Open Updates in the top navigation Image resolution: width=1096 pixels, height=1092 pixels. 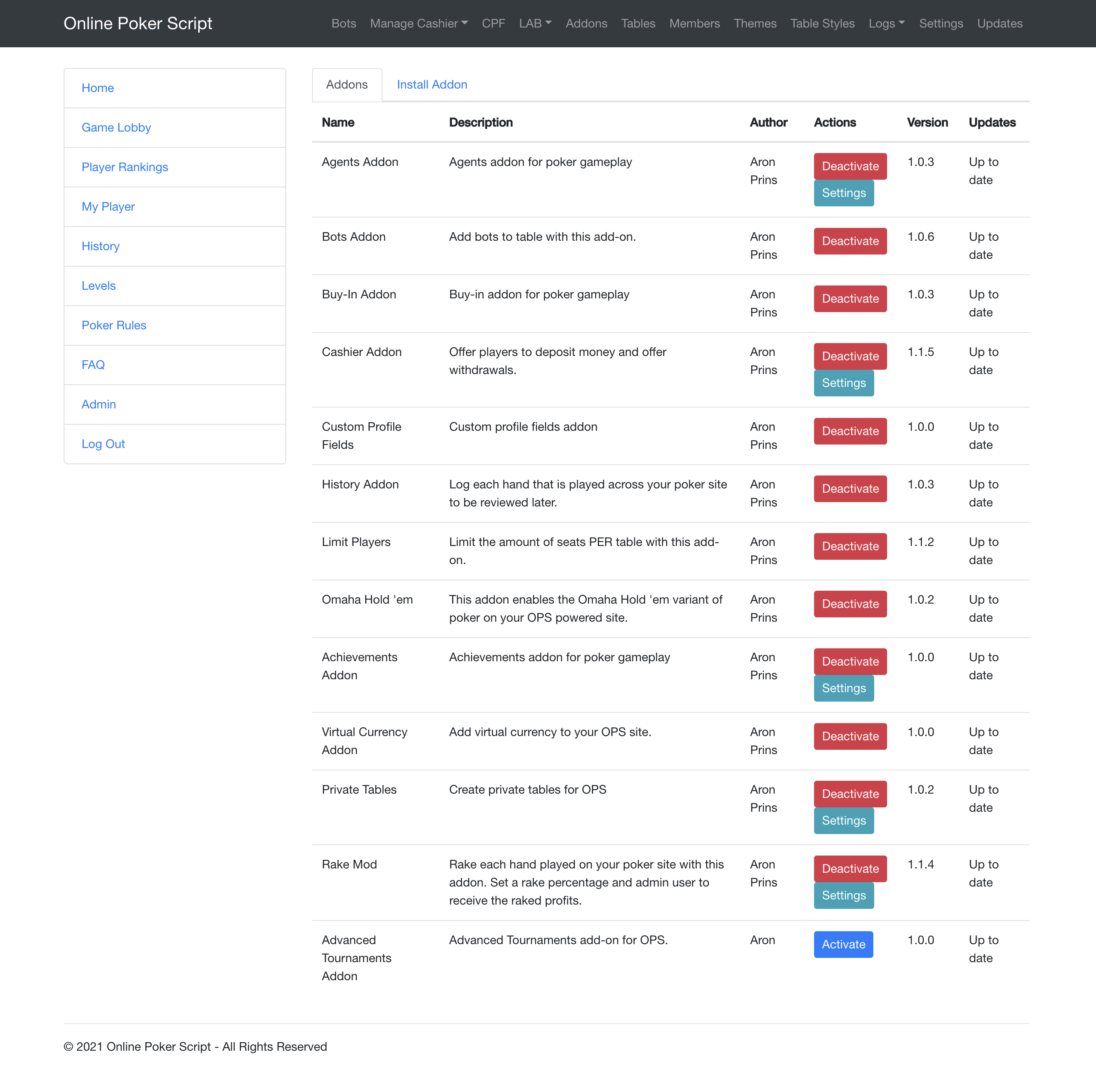pyautogui.click(x=1000, y=23)
